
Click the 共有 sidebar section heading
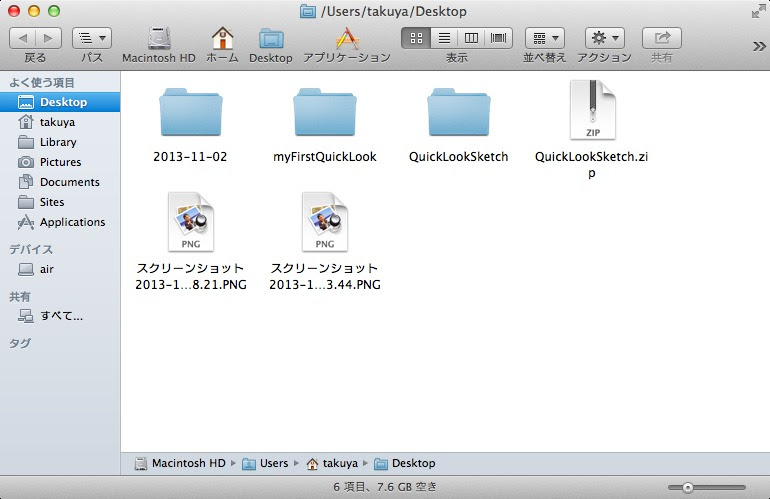20,296
